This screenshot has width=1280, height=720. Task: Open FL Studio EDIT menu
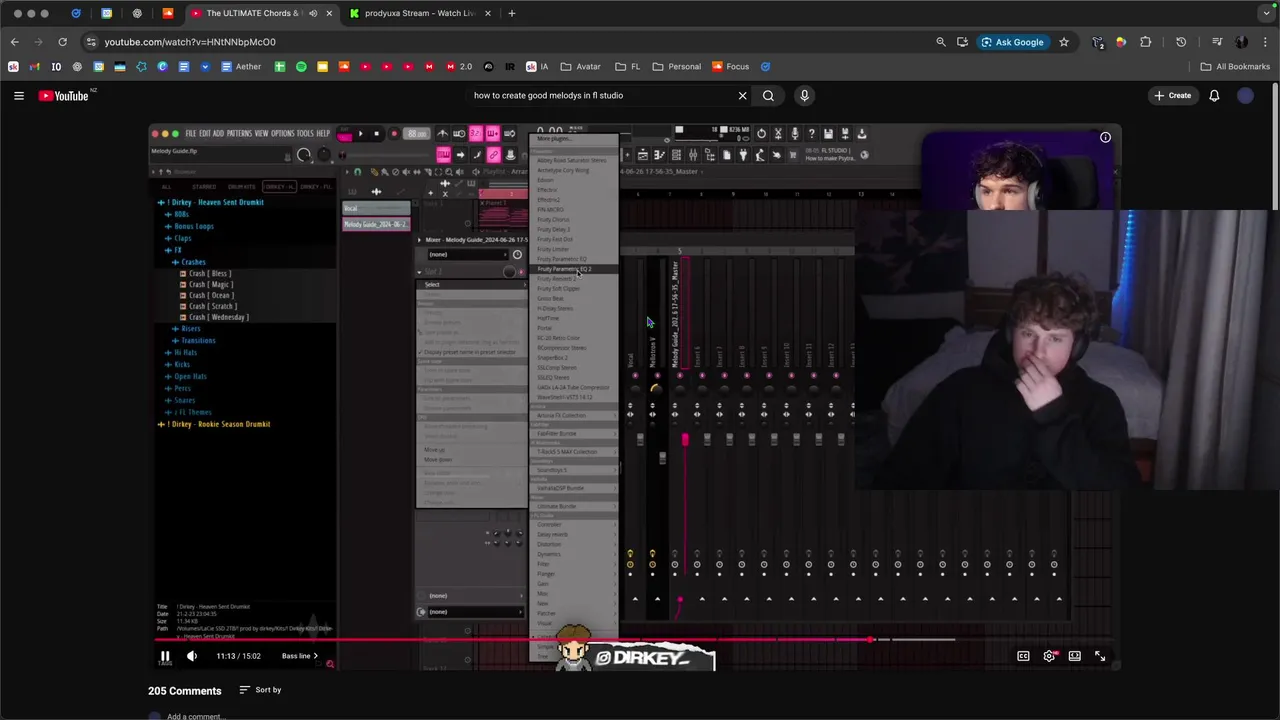pos(204,133)
